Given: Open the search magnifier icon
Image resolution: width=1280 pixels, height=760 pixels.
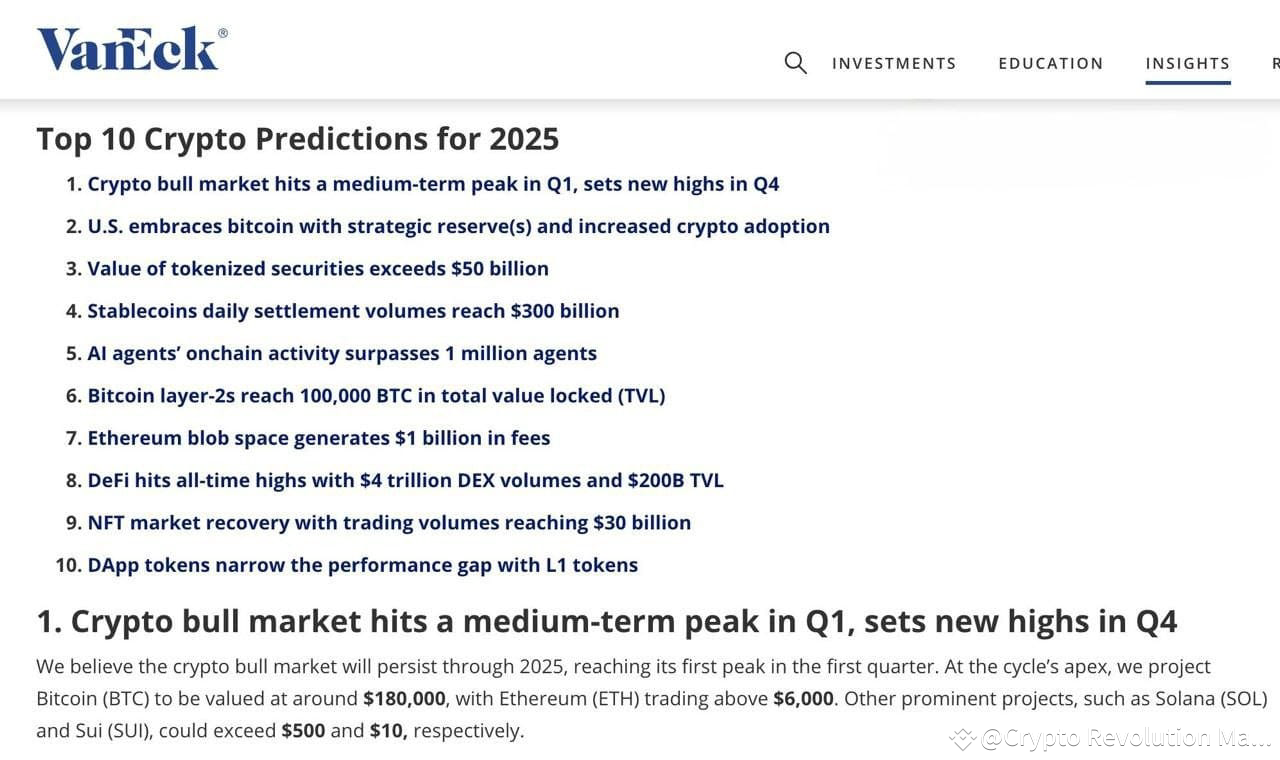Looking at the screenshot, I should pos(794,62).
